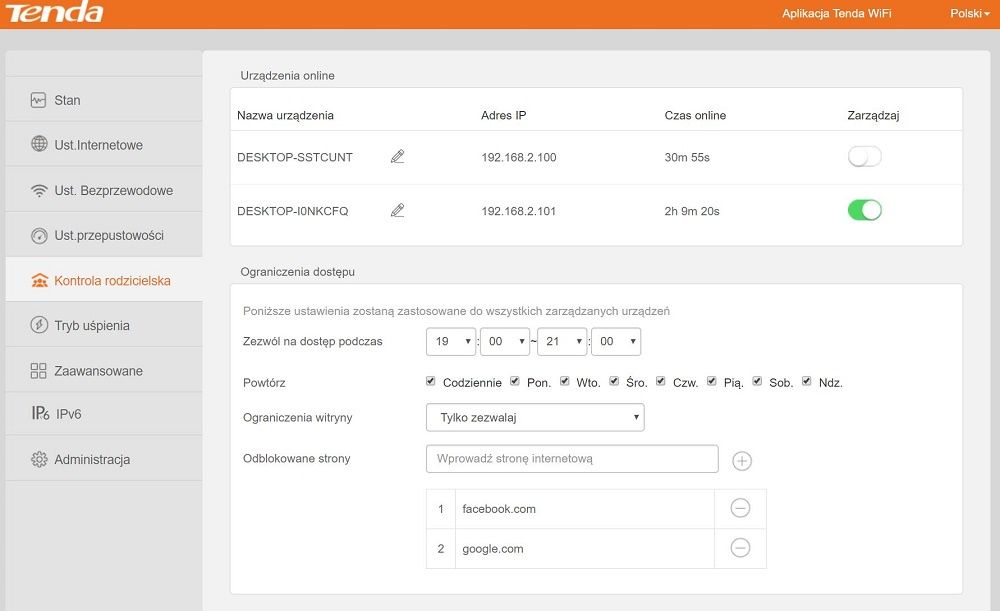
Task: Remove google.com with minus icon
Action: (740, 548)
